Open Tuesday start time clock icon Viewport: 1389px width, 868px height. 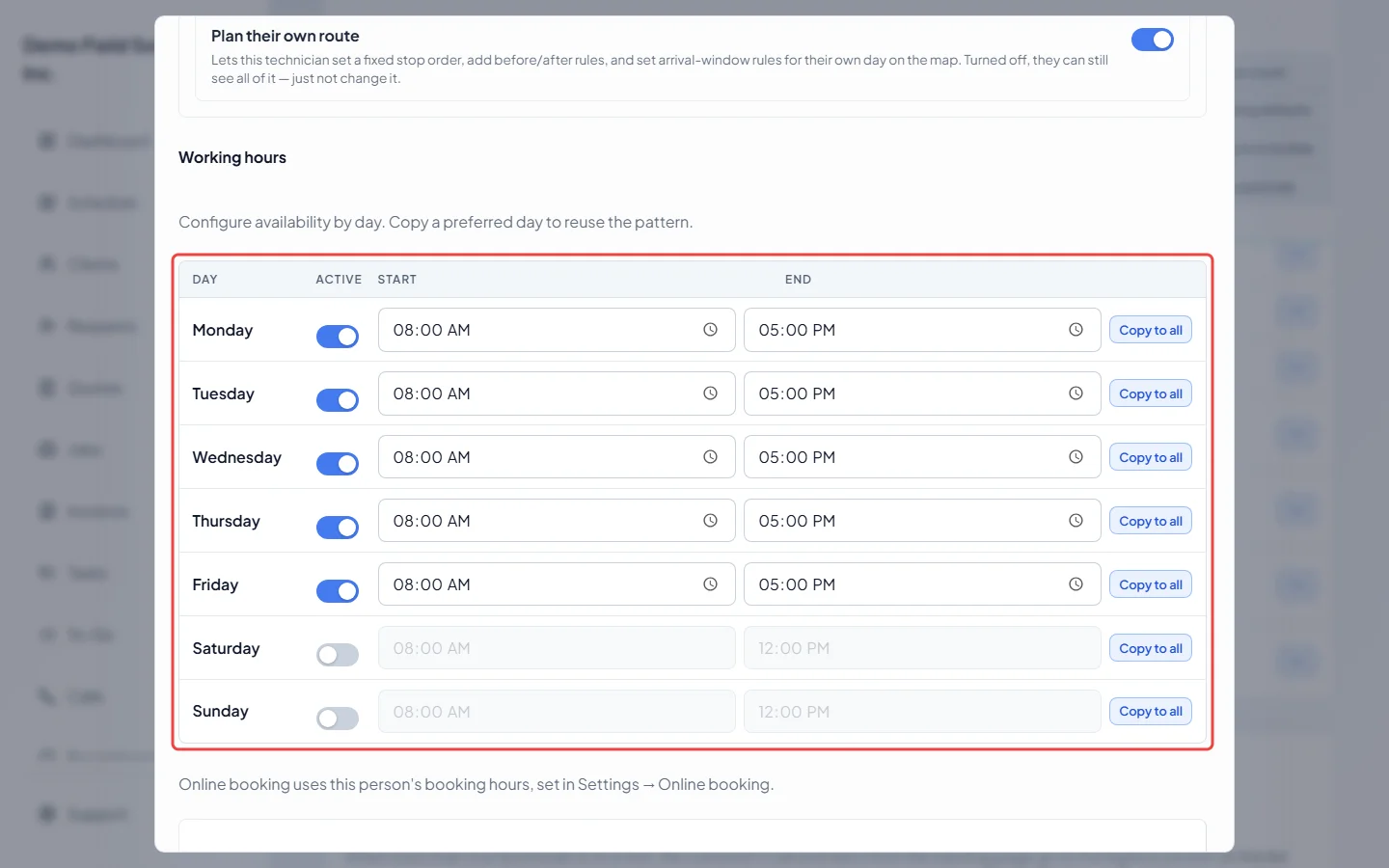click(x=710, y=393)
